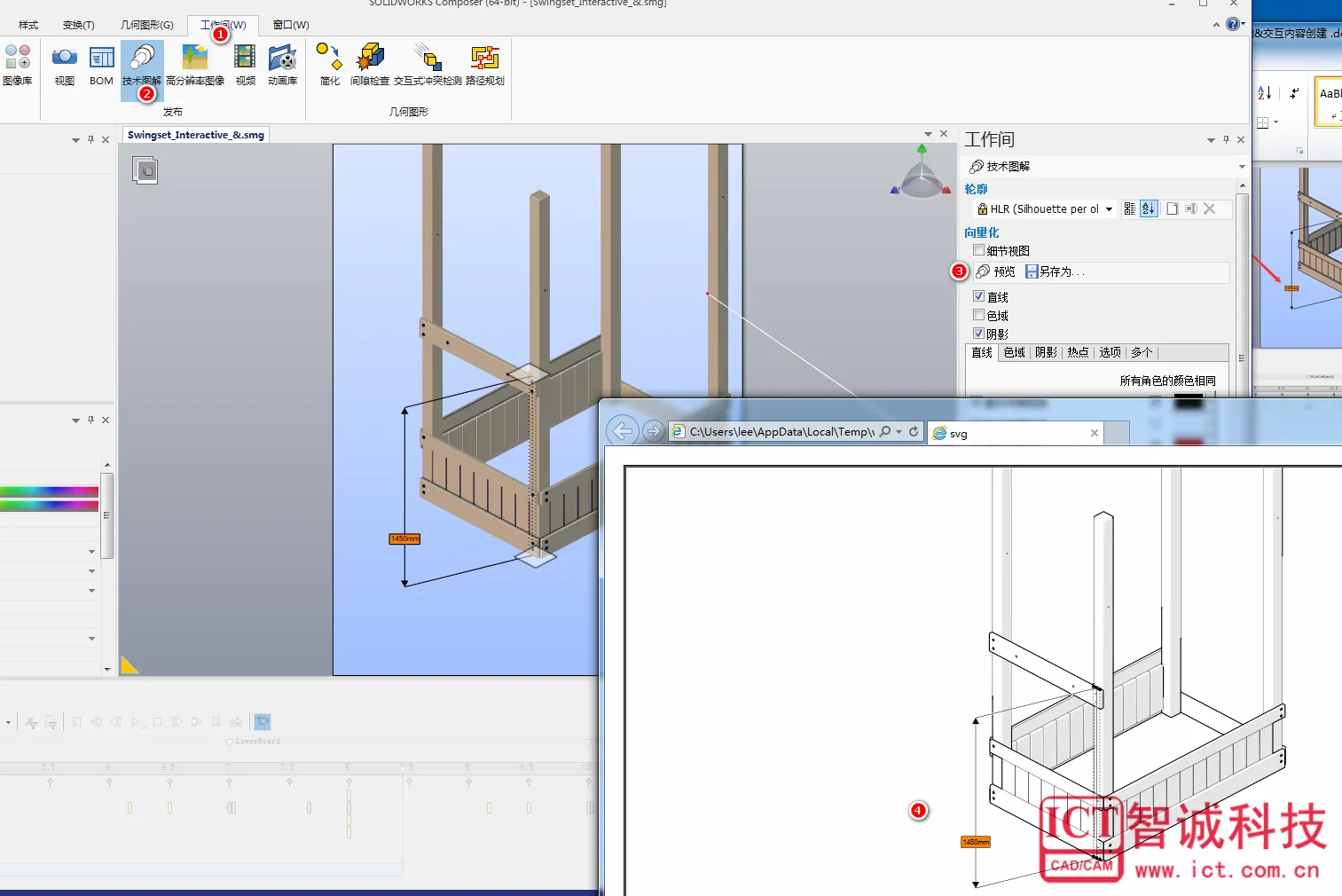The image size is (1342, 896).
Task: Uncheck the 直线 lines checkbox
Action: click(x=978, y=296)
